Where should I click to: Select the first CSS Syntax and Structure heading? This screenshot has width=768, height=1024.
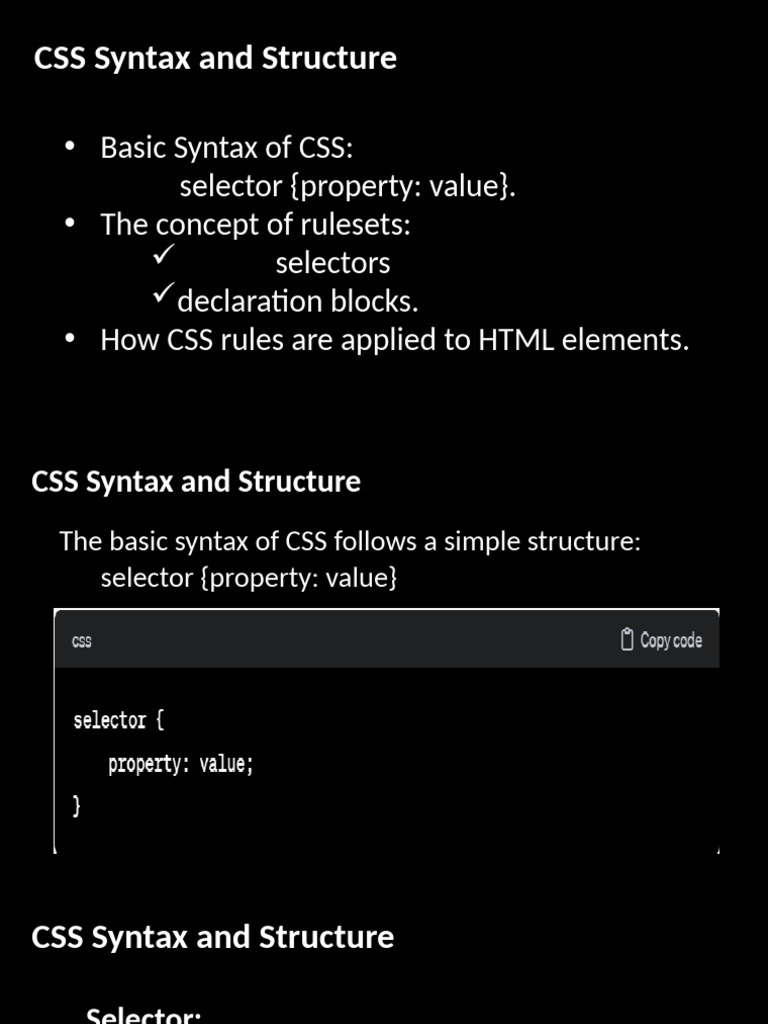(x=215, y=58)
